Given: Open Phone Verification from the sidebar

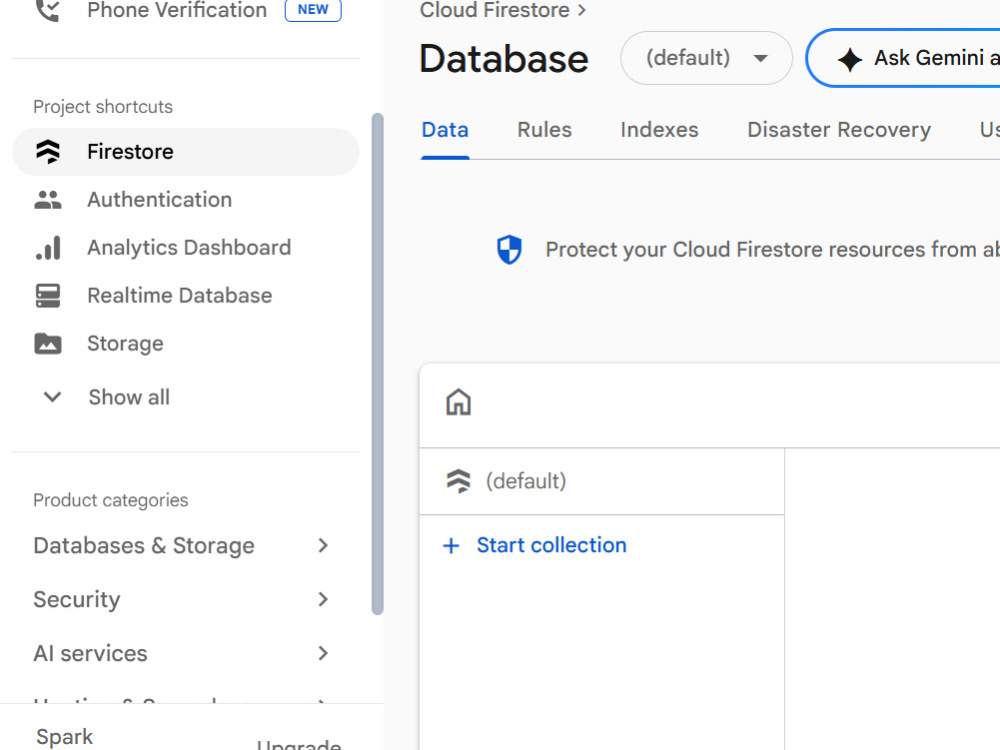Looking at the screenshot, I should (x=177, y=10).
